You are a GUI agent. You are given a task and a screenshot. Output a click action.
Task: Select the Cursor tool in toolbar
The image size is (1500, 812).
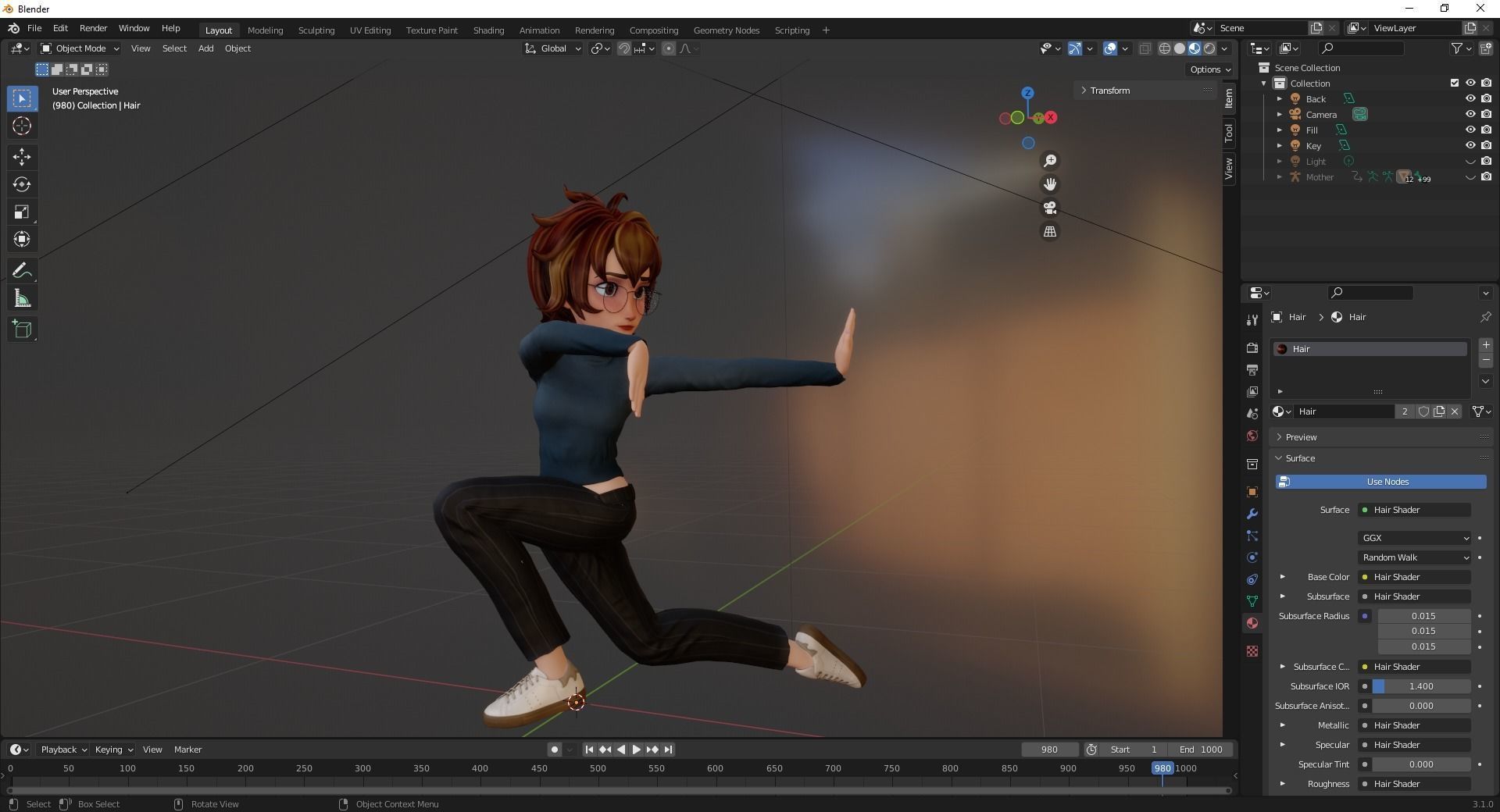point(22,126)
